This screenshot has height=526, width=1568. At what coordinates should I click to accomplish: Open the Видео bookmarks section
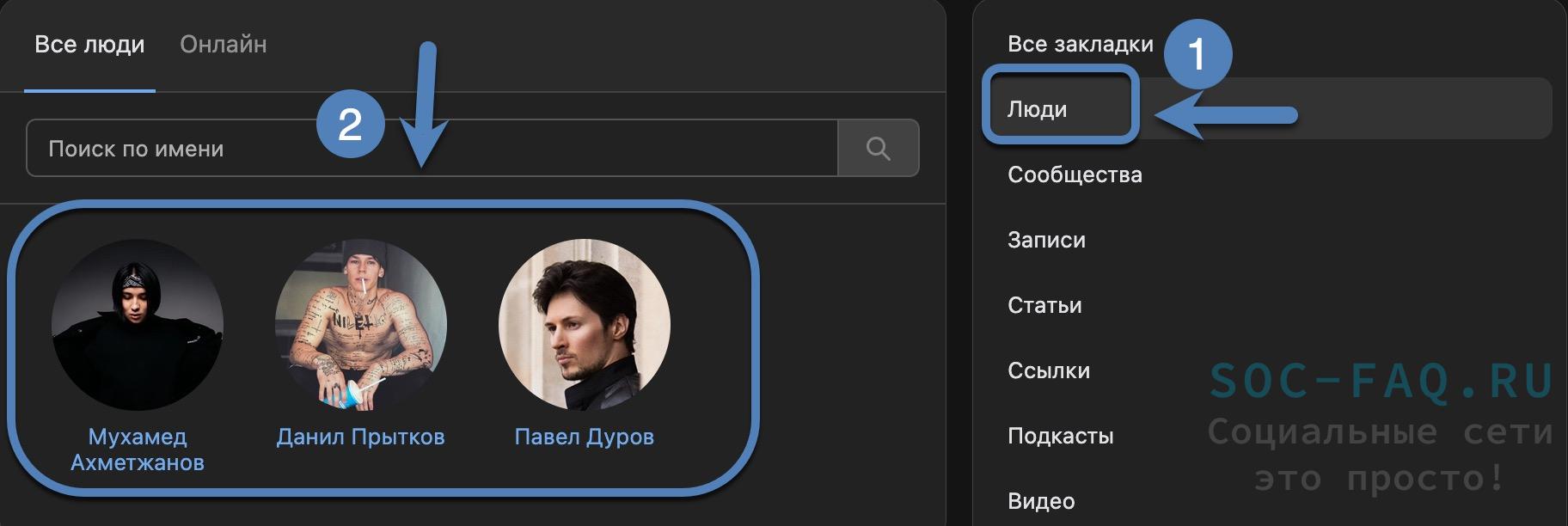(1041, 501)
